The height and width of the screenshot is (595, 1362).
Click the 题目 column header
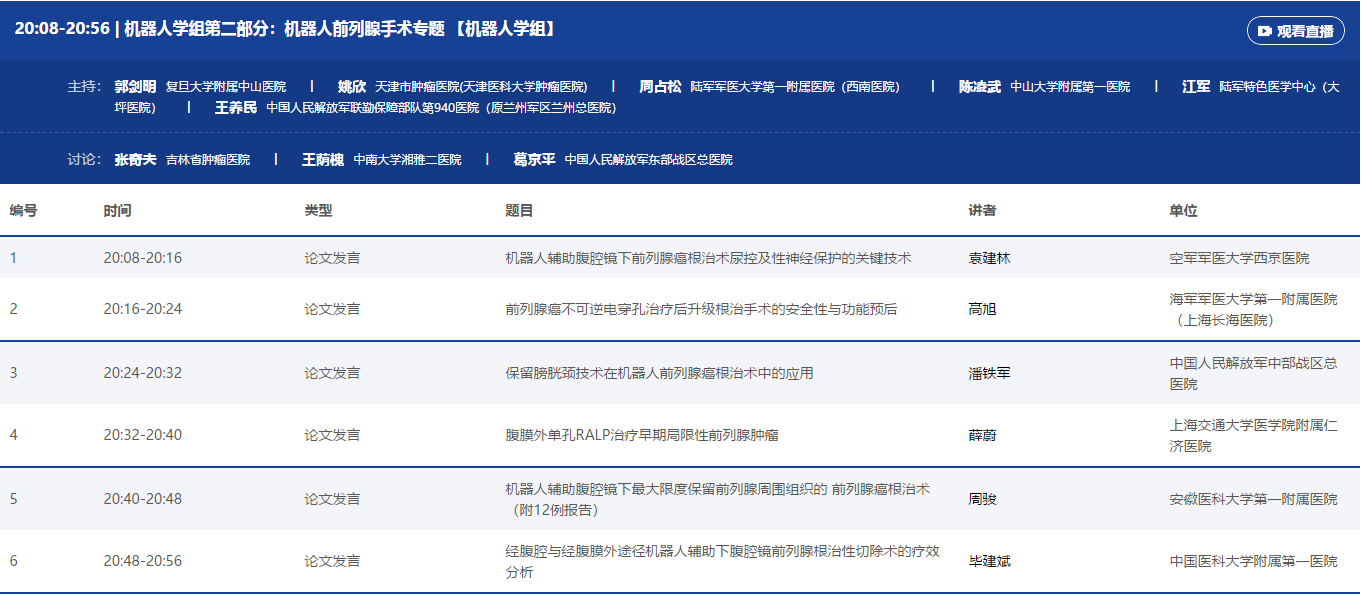click(x=519, y=211)
